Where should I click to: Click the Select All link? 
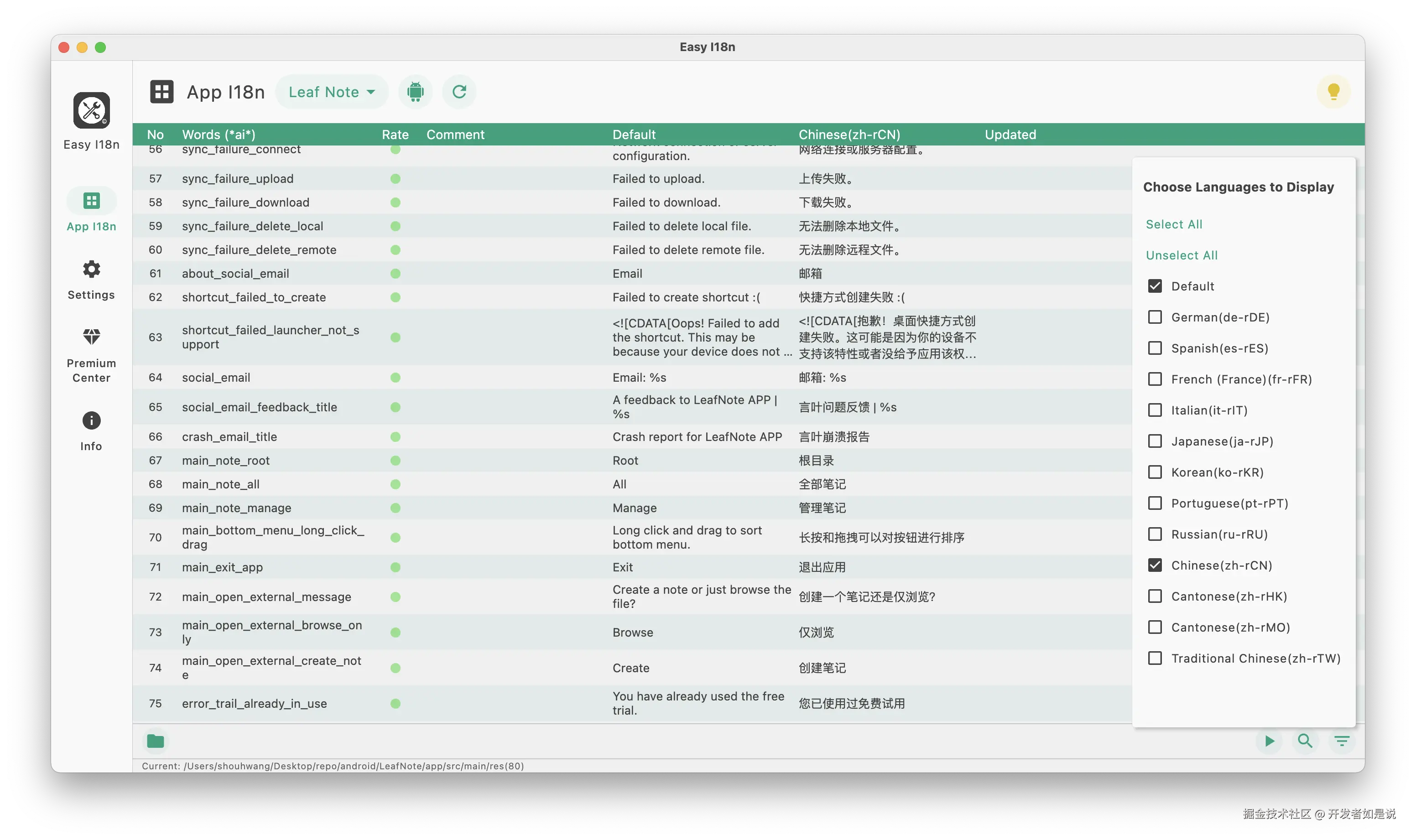[x=1174, y=223]
